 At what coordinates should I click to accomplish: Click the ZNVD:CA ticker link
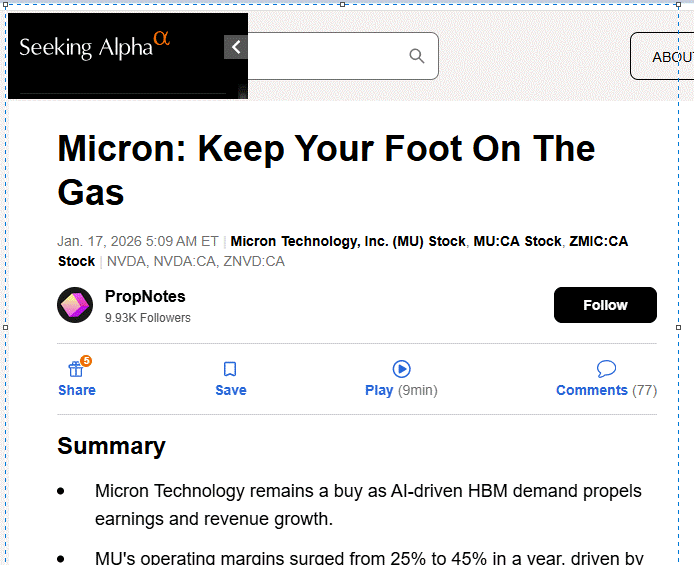[254, 261]
